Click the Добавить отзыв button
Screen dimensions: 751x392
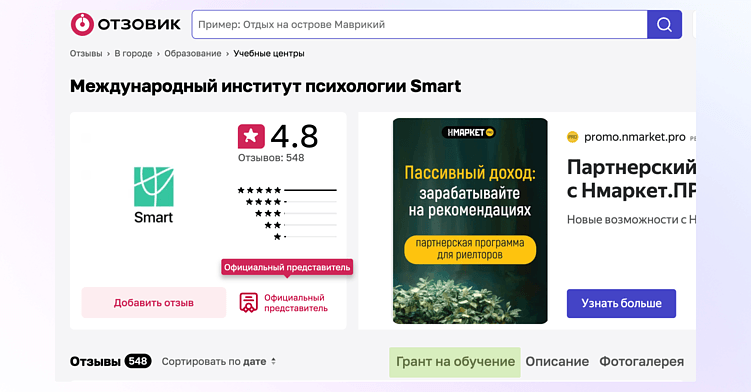(154, 302)
